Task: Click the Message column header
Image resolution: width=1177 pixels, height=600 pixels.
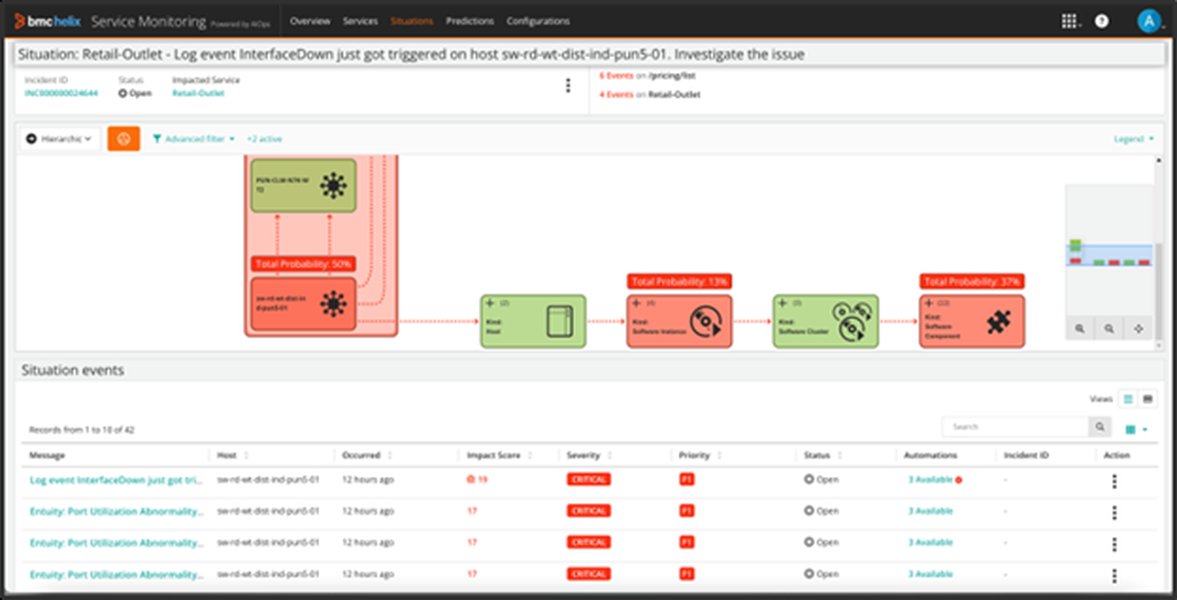Action: [47, 455]
